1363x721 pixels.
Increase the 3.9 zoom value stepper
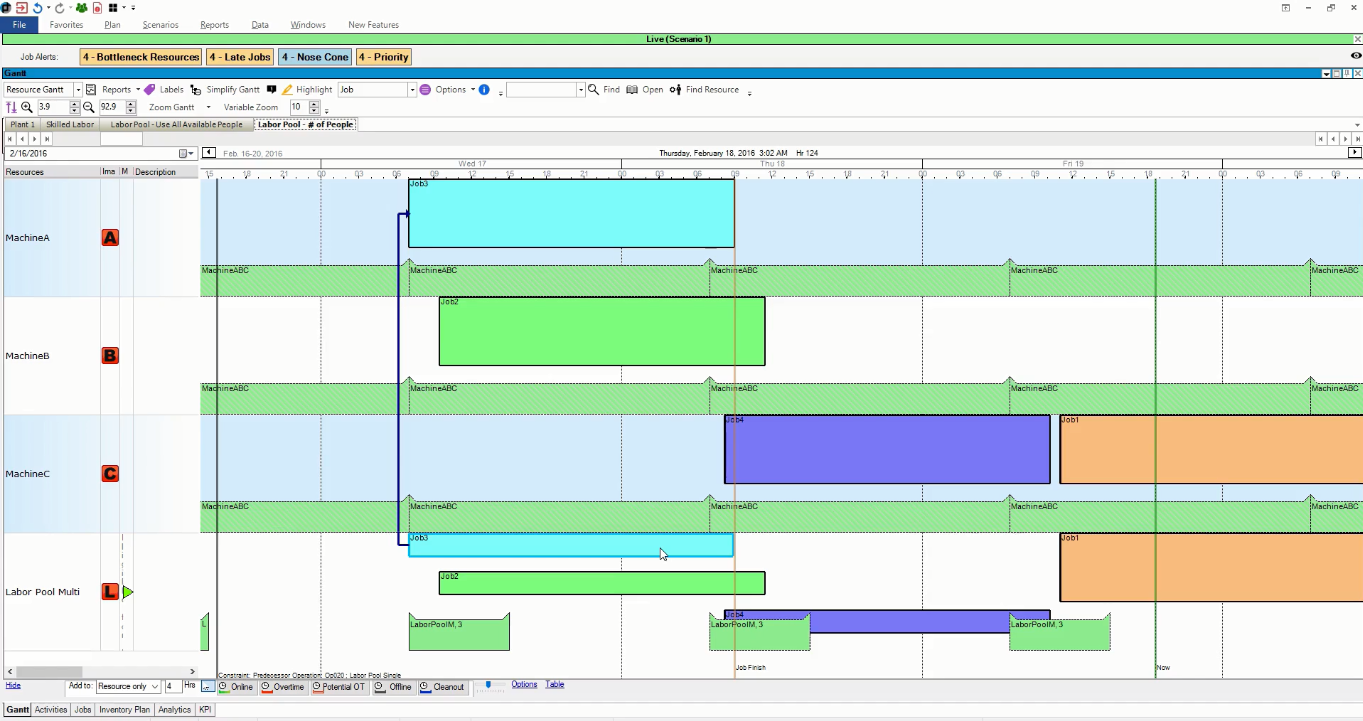pos(75,104)
